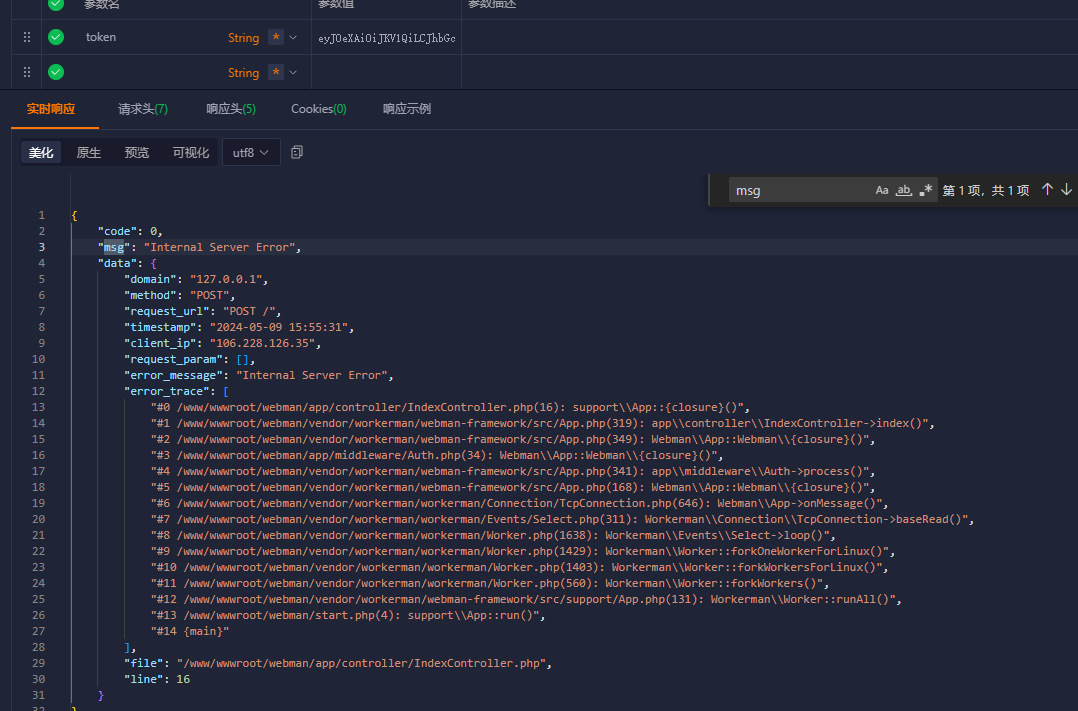Open the utf8 encoding dropdown
The height and width of the screenshot is (711, 1078).
point(251,153)
